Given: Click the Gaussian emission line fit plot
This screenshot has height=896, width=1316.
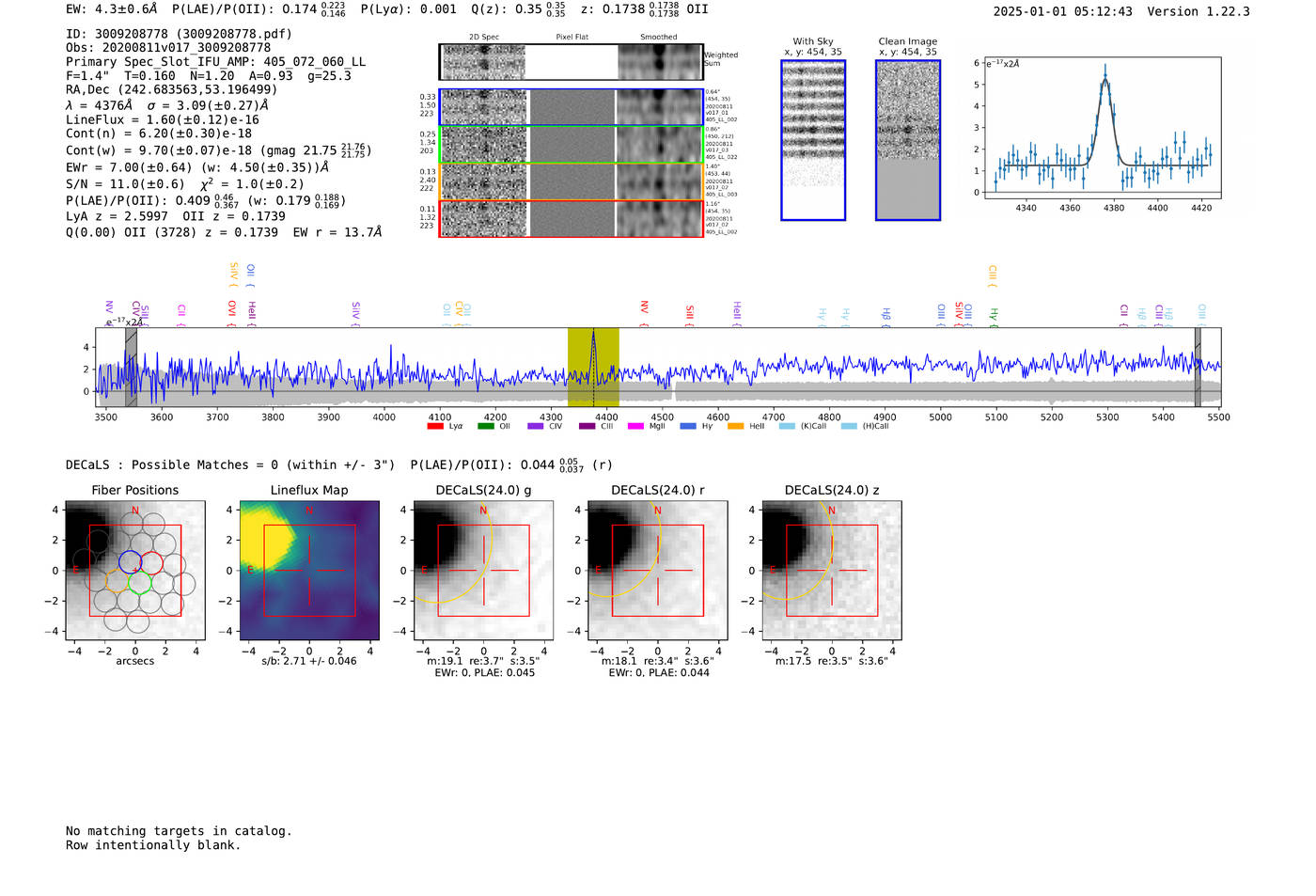Looking at the screenshot, I should click(x=1102, y=127).
